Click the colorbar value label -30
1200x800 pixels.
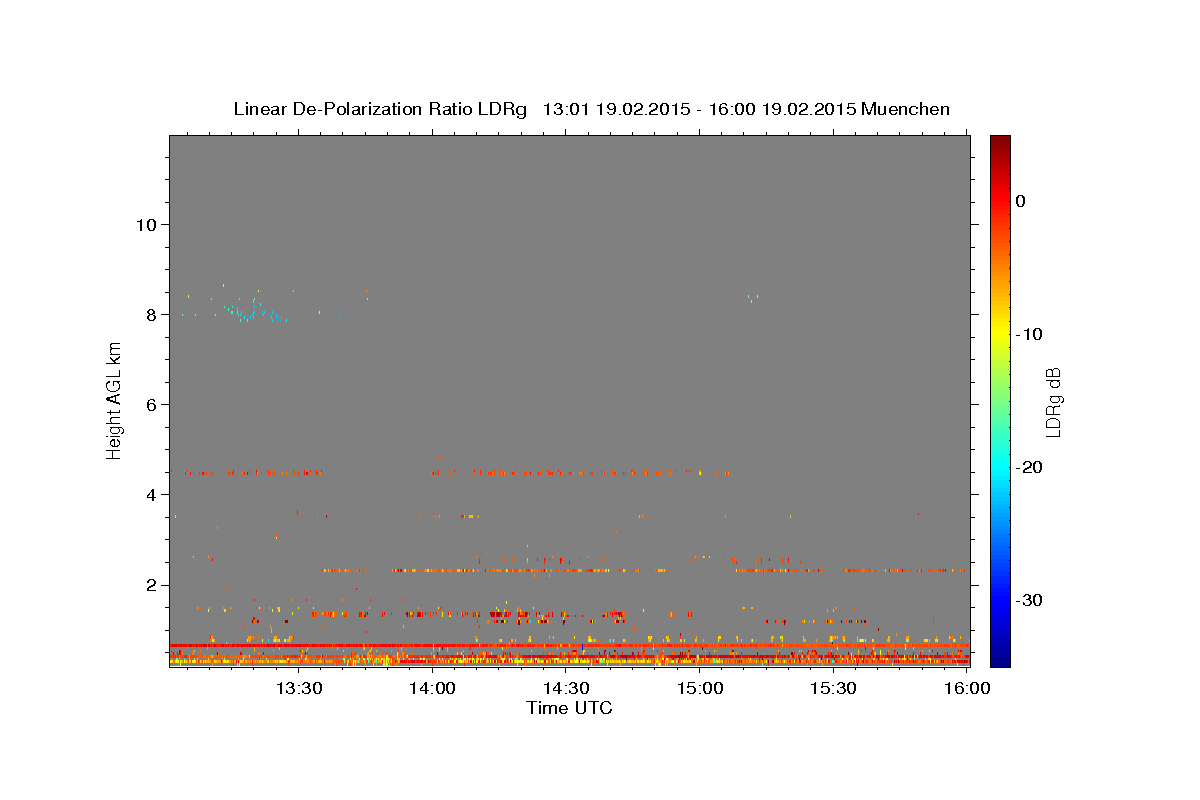[1029, 600]
